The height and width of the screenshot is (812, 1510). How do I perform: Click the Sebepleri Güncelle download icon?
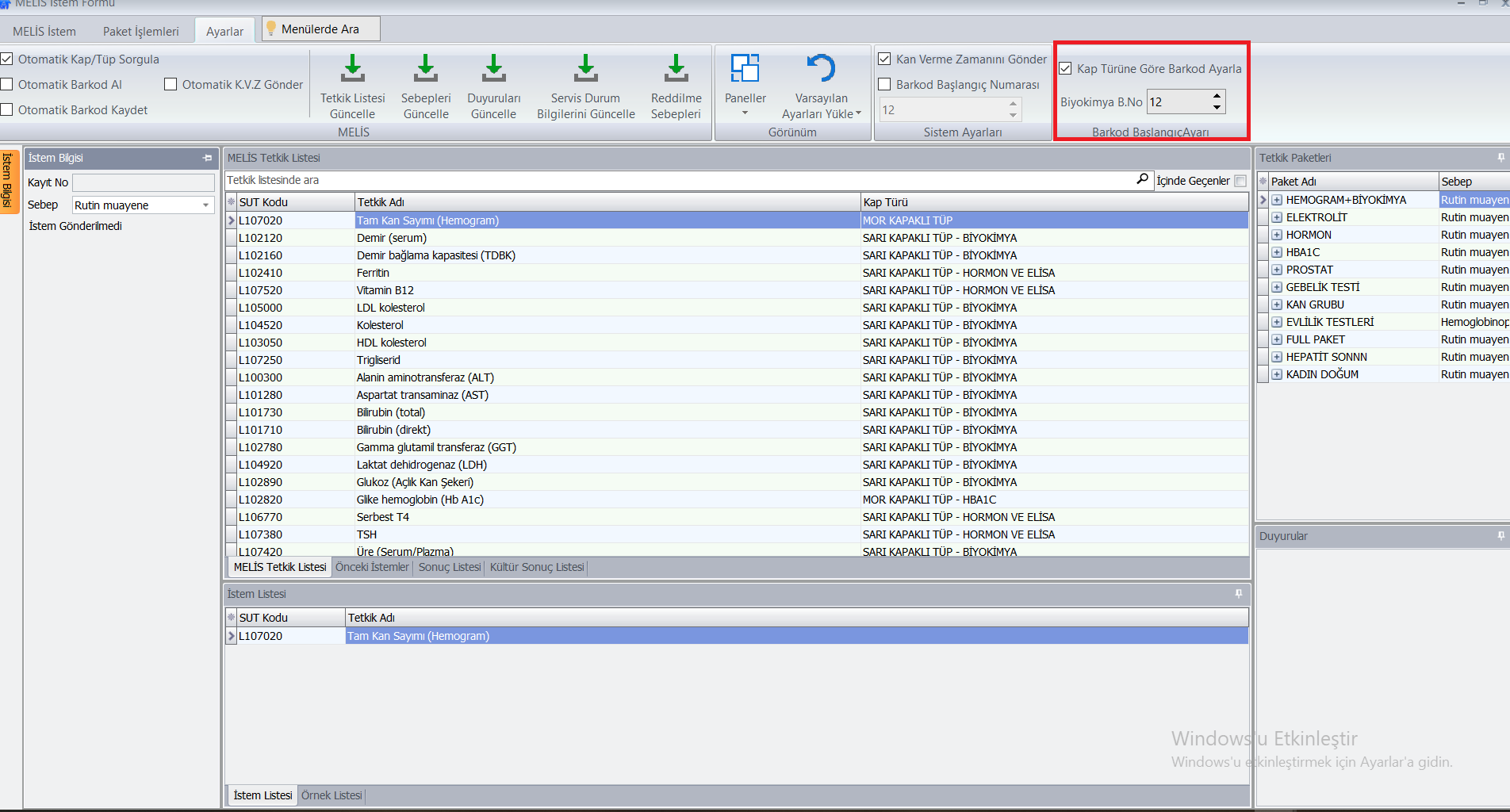(426, 69)
